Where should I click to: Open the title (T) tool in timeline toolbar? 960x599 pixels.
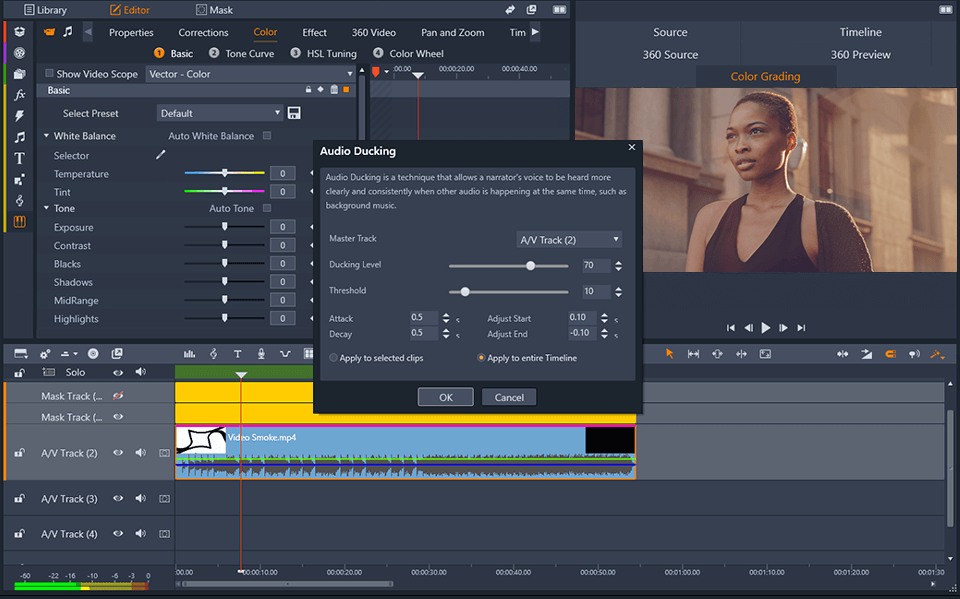point(237,354)
